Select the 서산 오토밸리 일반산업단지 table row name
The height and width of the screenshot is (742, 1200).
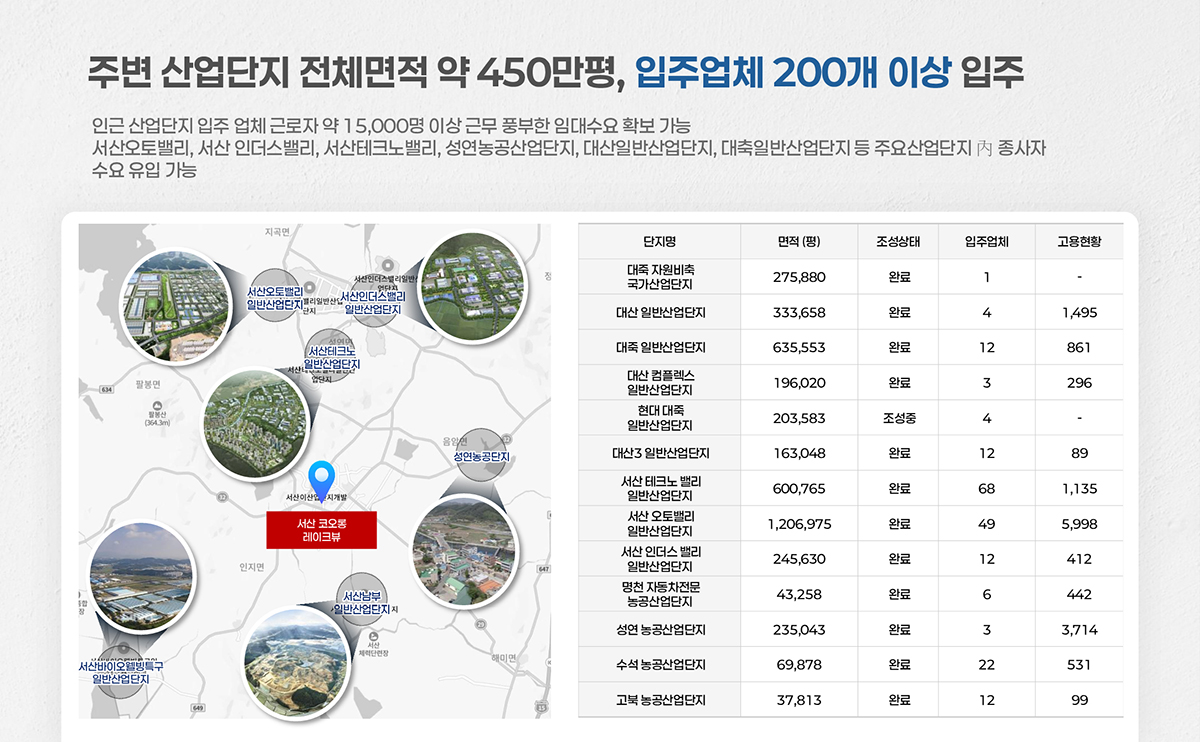[659, 524]
